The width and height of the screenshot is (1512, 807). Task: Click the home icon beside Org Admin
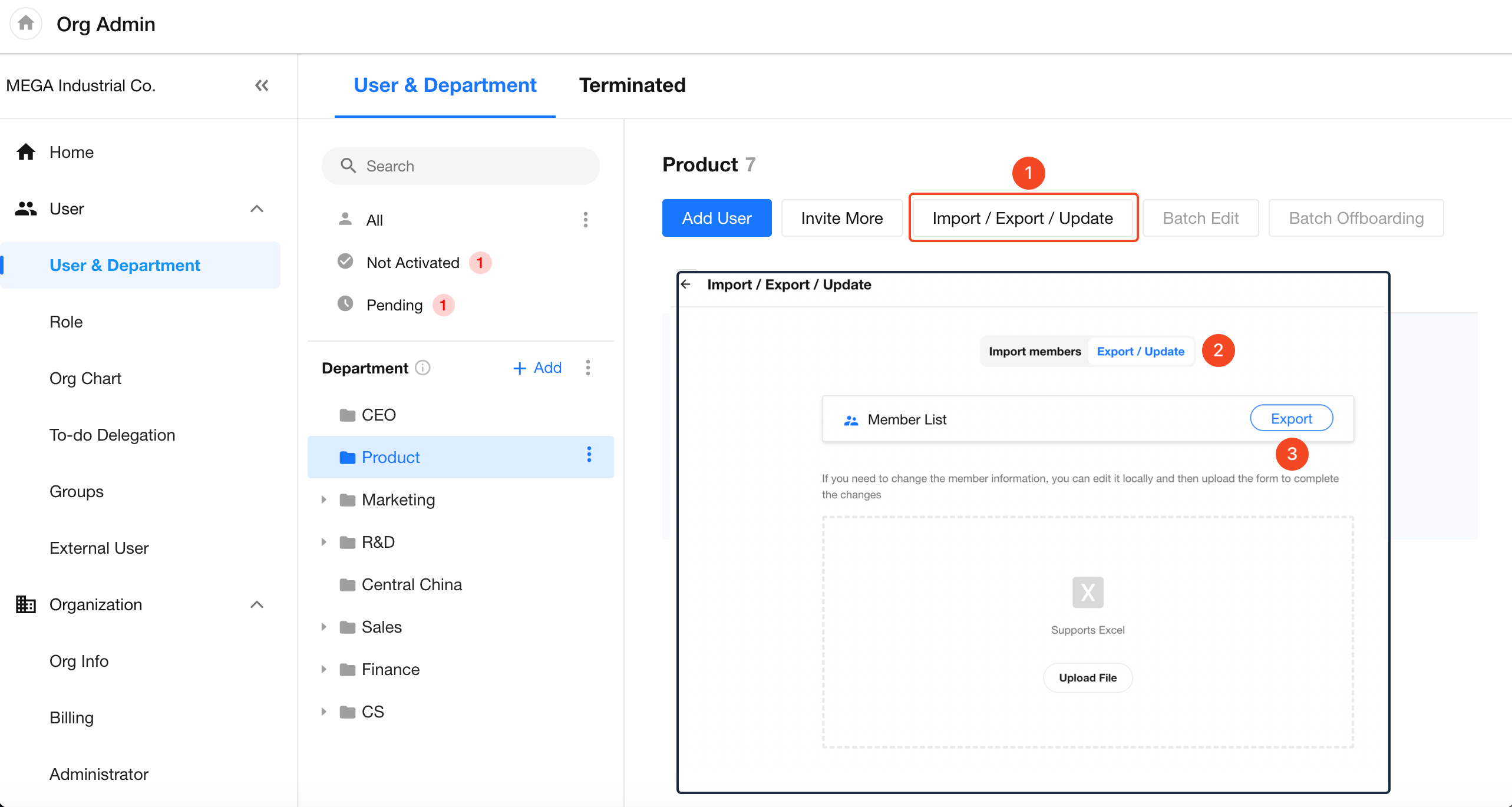click(25, 24)
